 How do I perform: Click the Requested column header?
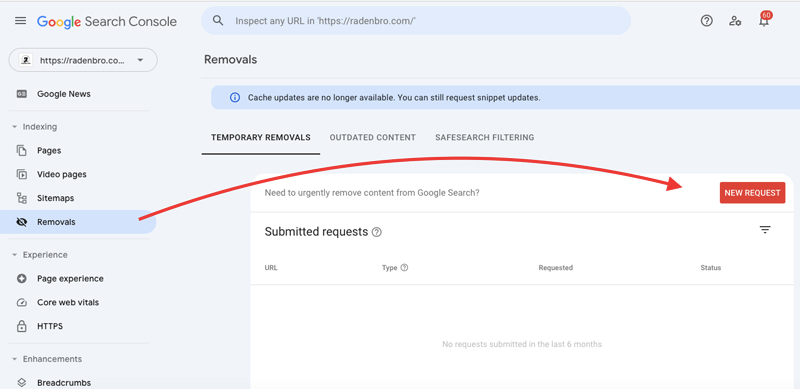tap(556, 268)
